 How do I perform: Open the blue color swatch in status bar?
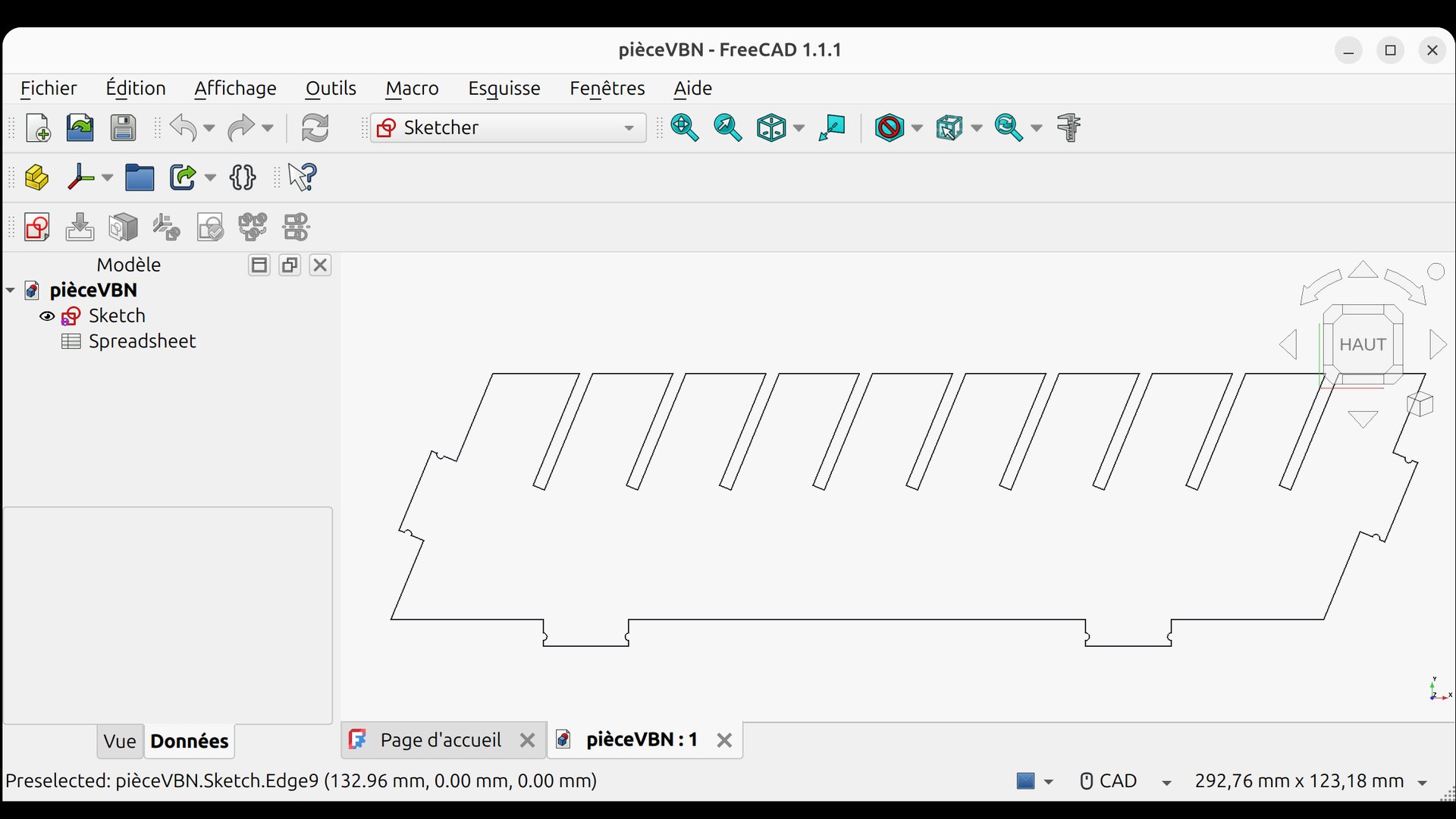(1025, 781)
